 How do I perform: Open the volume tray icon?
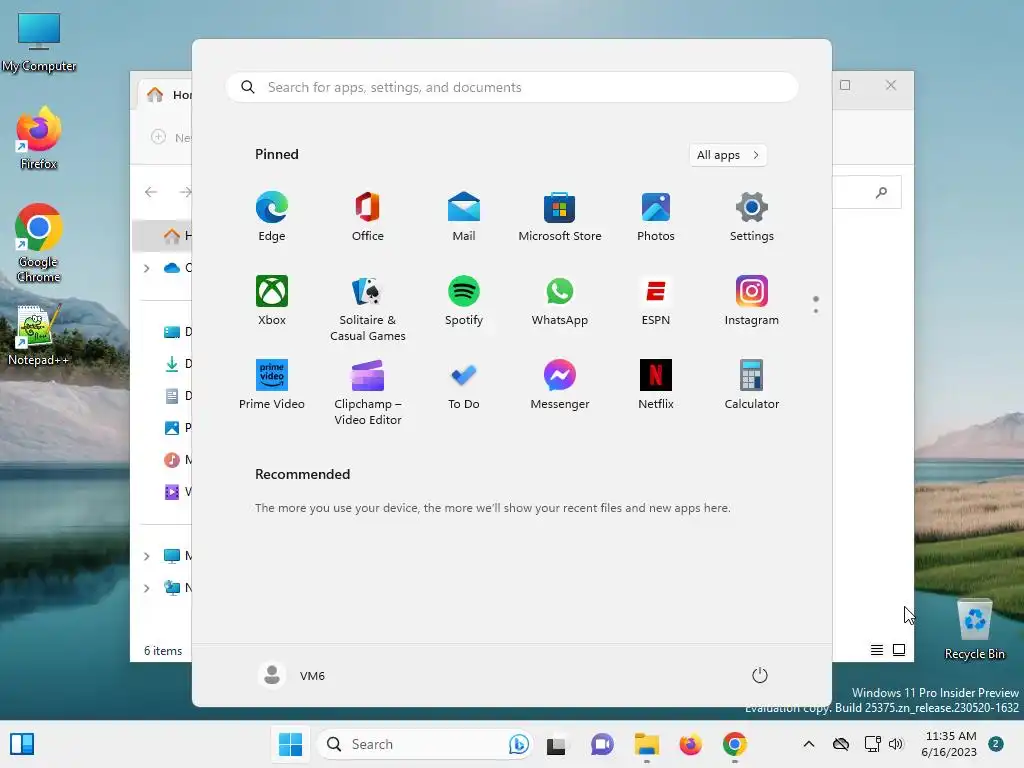click(896, 744)
